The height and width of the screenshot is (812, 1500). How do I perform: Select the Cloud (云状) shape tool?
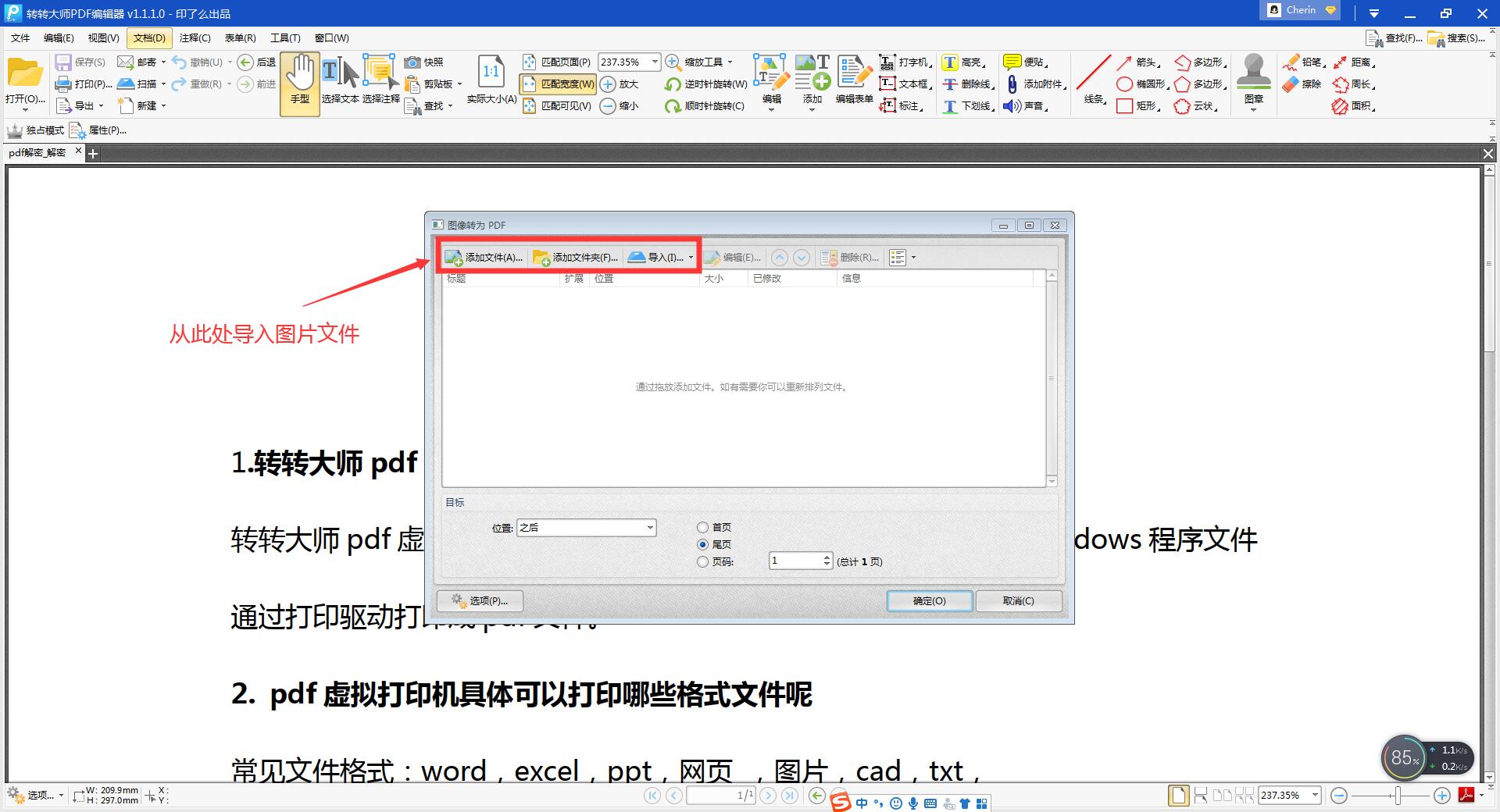(1197, 105)
